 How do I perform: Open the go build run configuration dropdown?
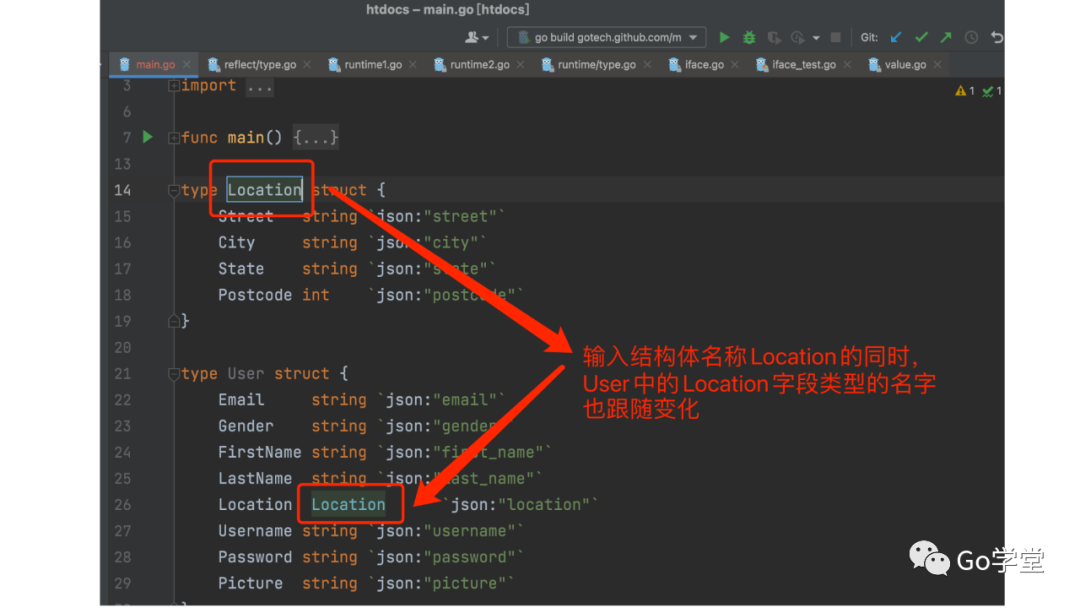(694, 37)
